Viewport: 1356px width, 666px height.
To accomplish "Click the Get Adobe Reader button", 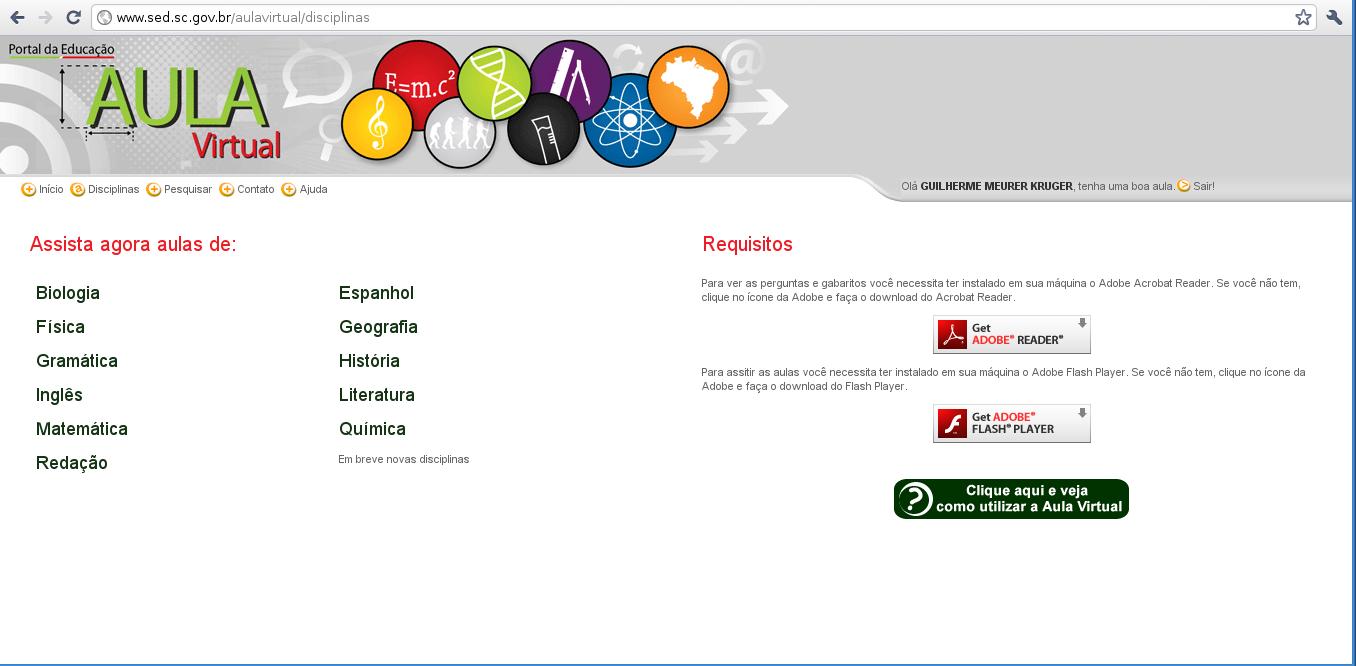I will tap(1012, 334).
